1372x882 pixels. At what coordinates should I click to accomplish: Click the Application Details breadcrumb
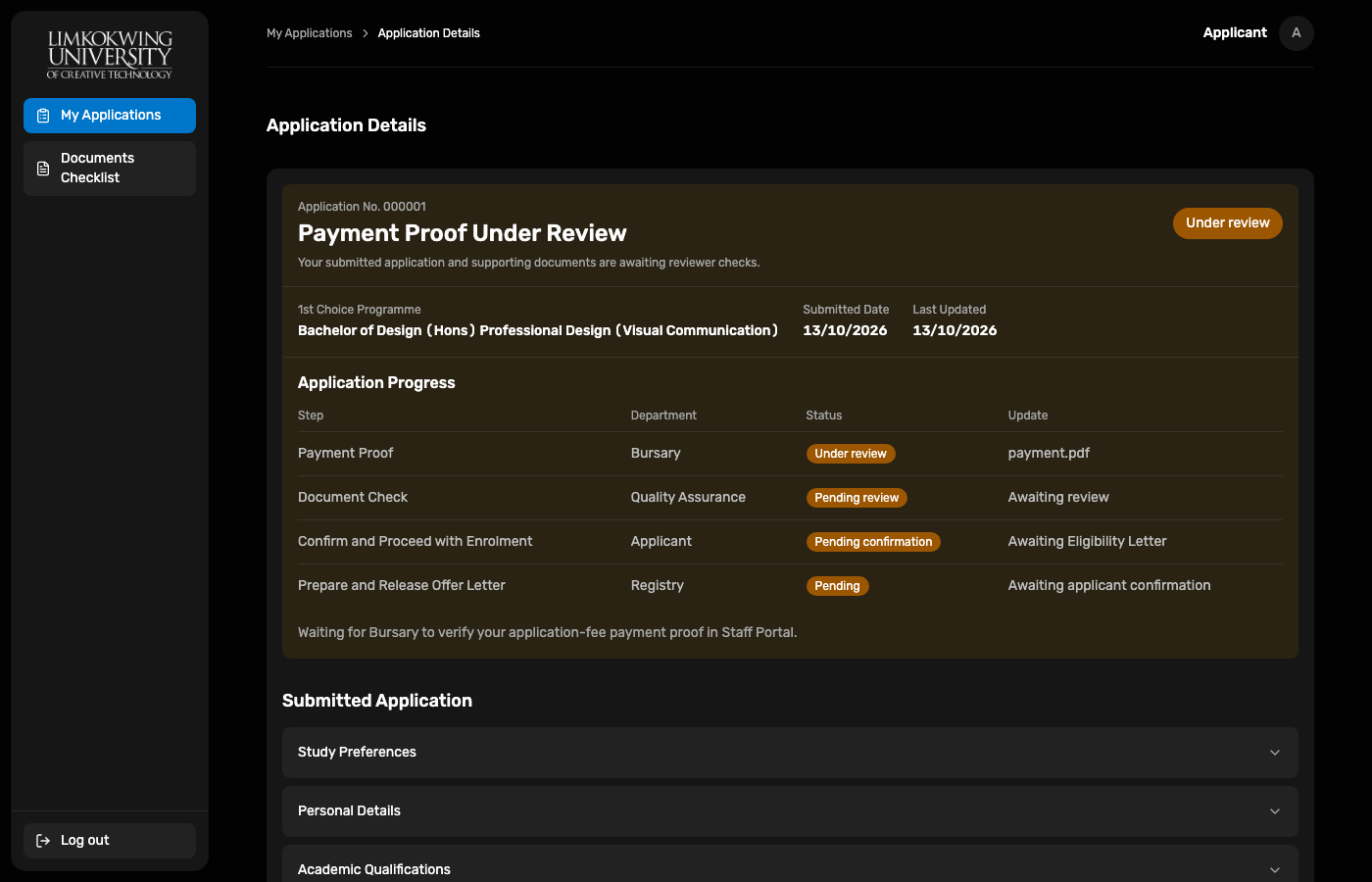click(429, 33)
